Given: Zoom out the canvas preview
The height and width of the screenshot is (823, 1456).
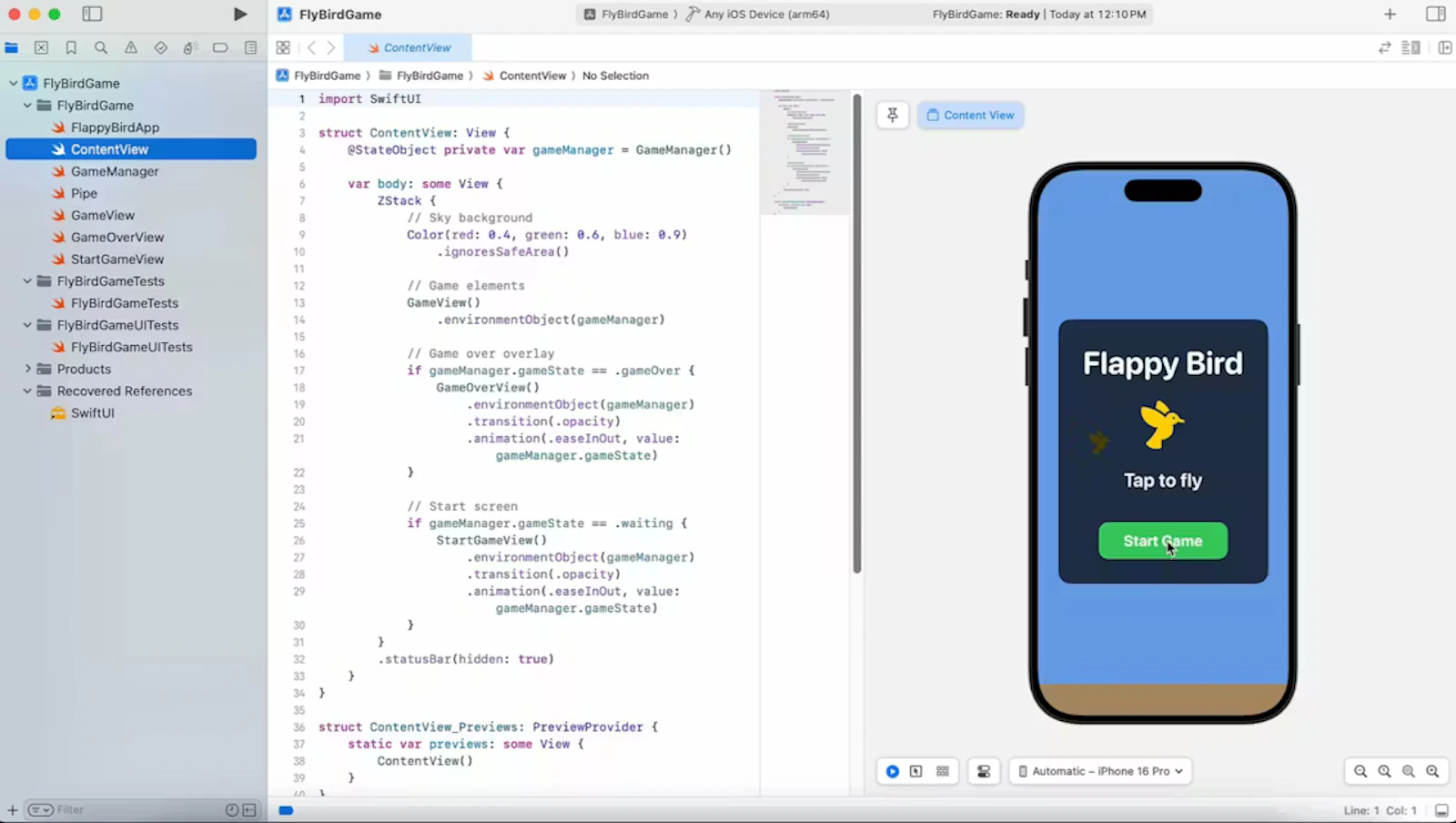Looking at the screenshot, I should [1360, 771].
